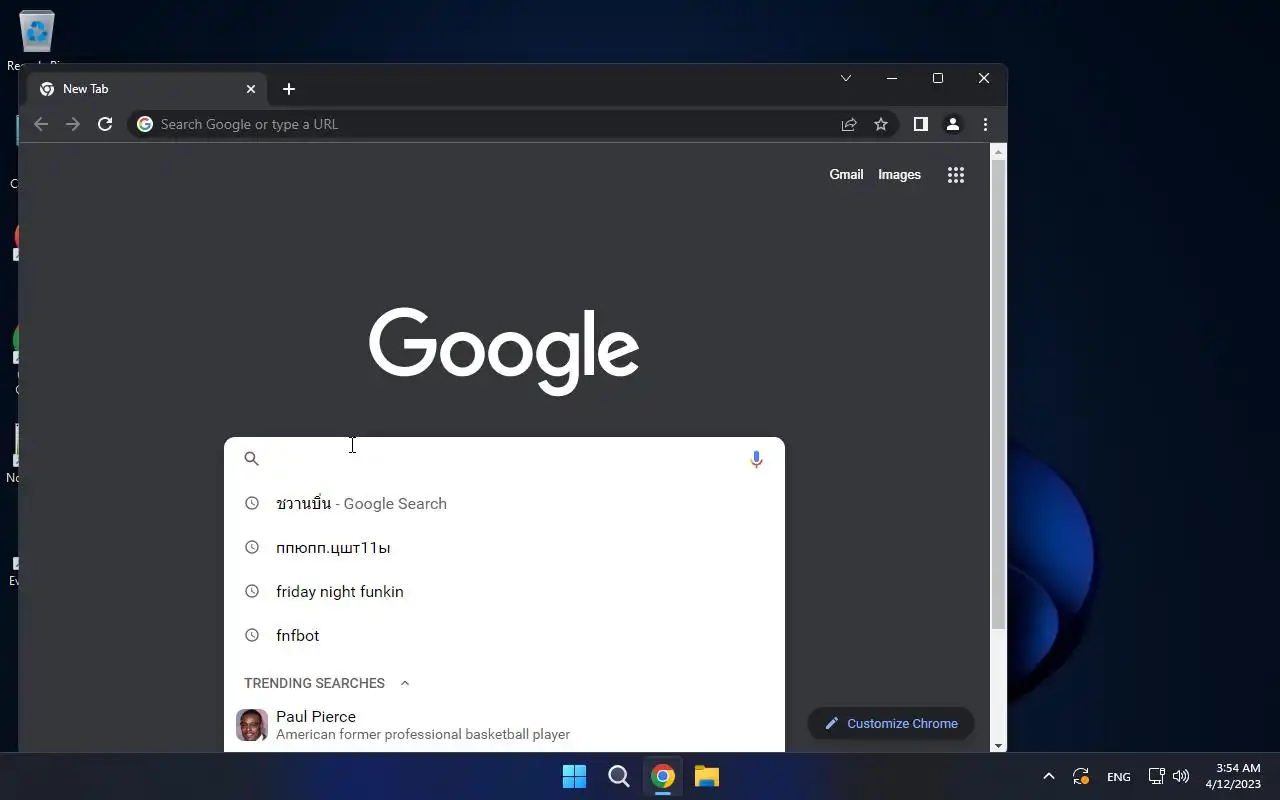Click the Chrome back arrow
The height and width of the screenshot is (800, 1280).
(x=41, y=124)
